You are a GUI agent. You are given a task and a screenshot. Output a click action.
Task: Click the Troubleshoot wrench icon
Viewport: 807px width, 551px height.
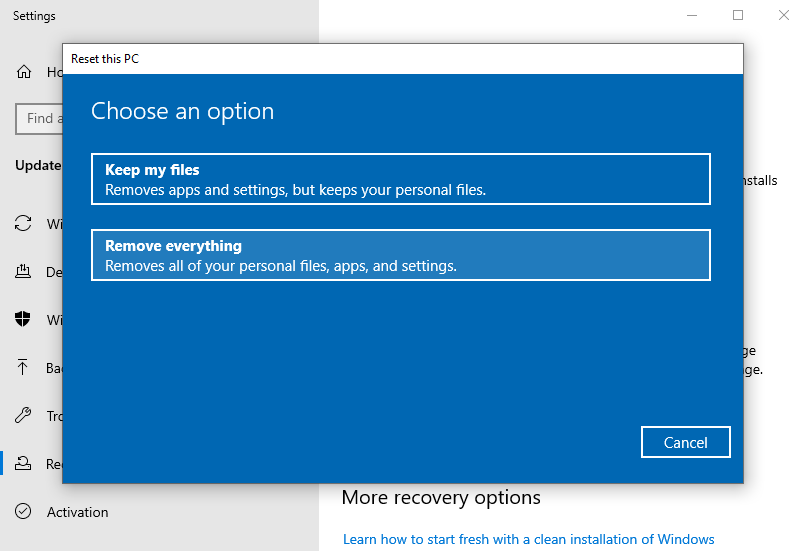23,415
